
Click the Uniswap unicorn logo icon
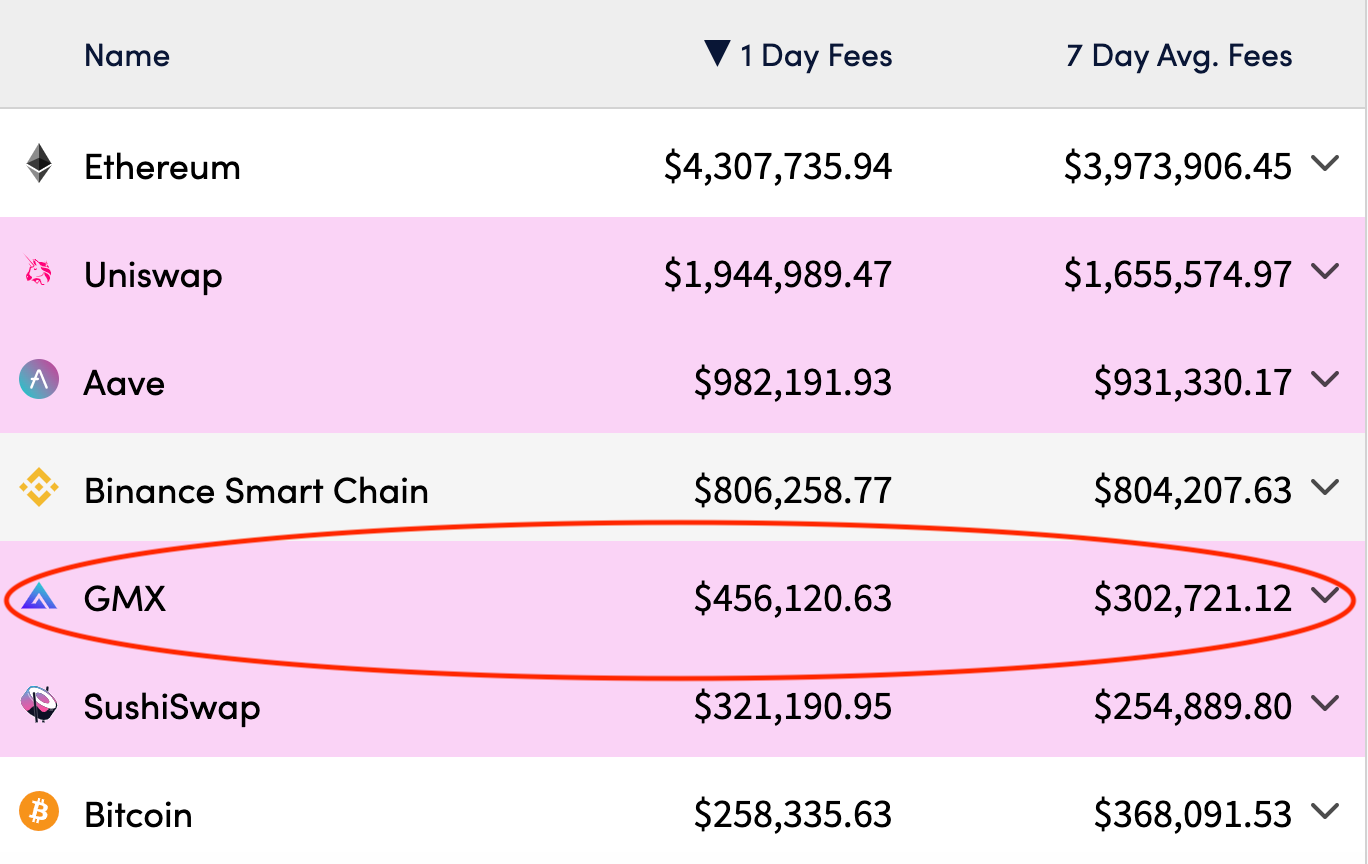(x=39, y=272)
